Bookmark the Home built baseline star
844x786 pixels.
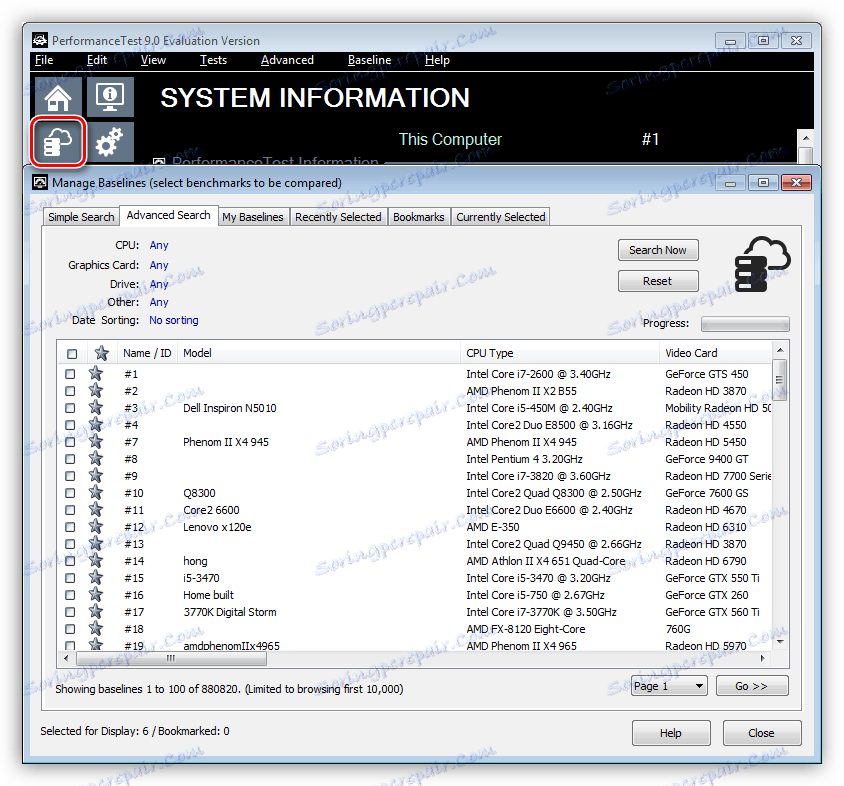coord(96,595)
